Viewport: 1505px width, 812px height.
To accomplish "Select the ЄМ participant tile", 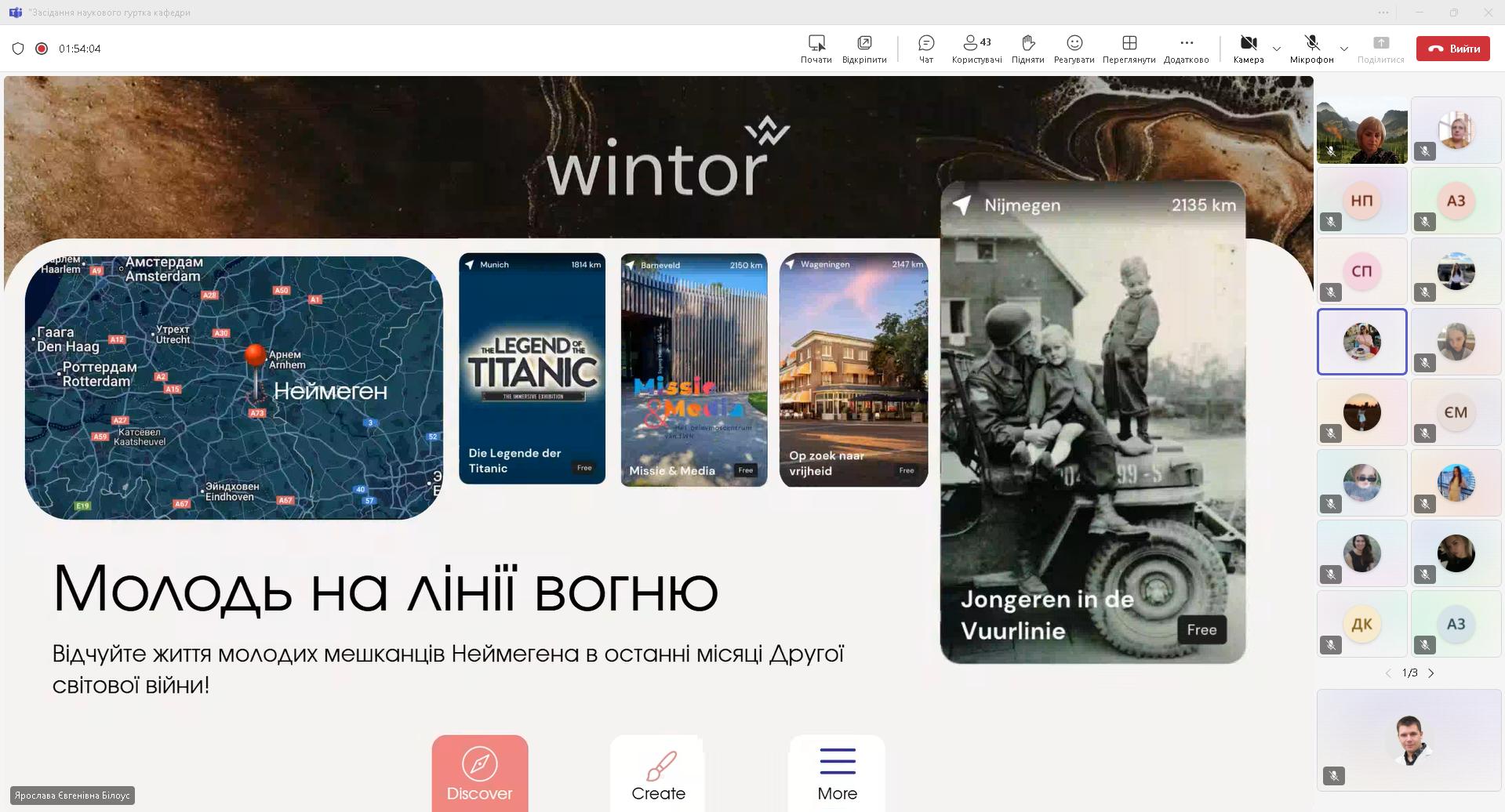I will (x=1456, y=412).
